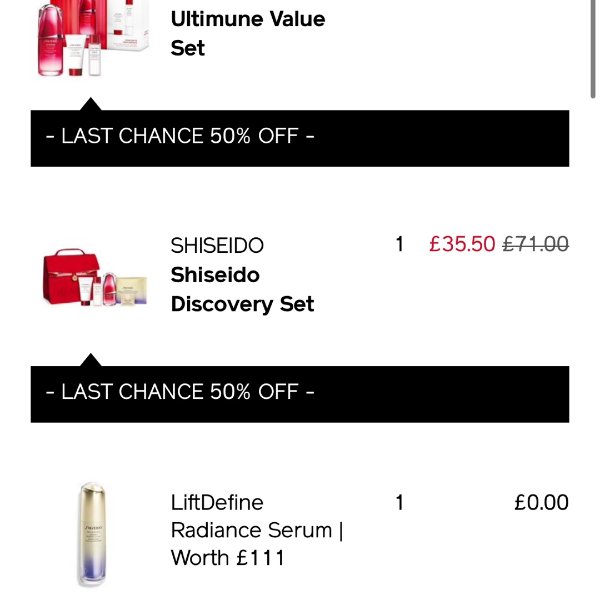Open the Ultimune Value Set product image
The image size is (600, 600).
[x=91, y=38]
